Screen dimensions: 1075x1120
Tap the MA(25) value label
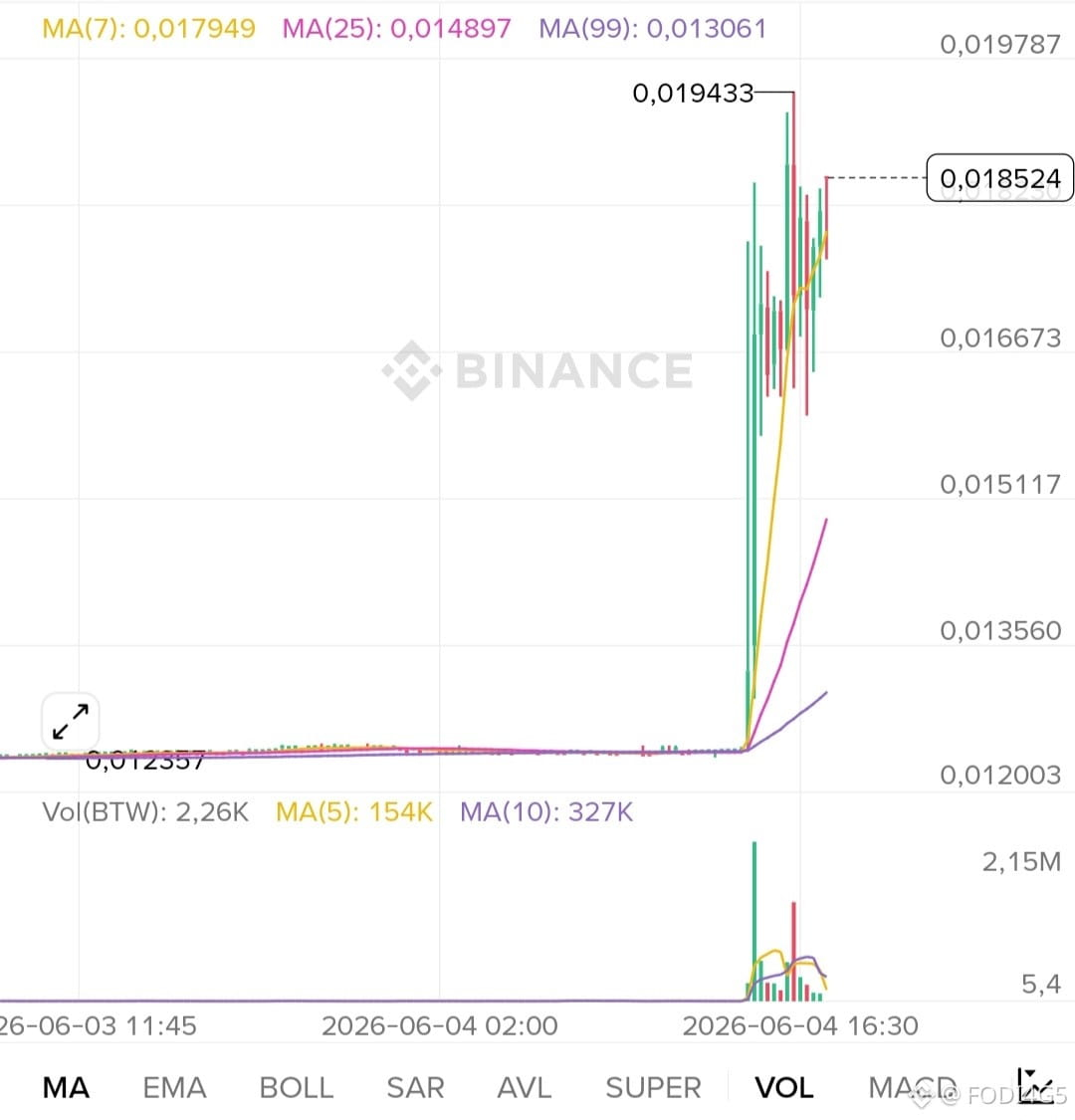[x=396, y=29]
